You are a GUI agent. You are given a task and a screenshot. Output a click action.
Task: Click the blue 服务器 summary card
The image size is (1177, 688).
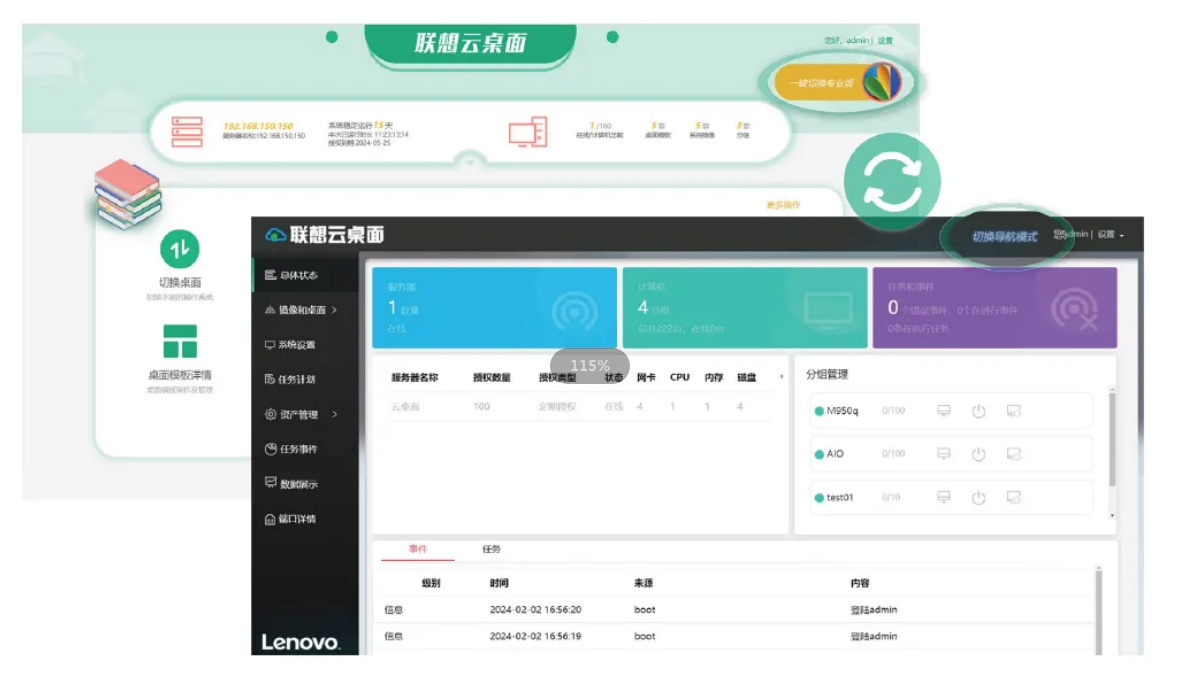tap(495, 308)
